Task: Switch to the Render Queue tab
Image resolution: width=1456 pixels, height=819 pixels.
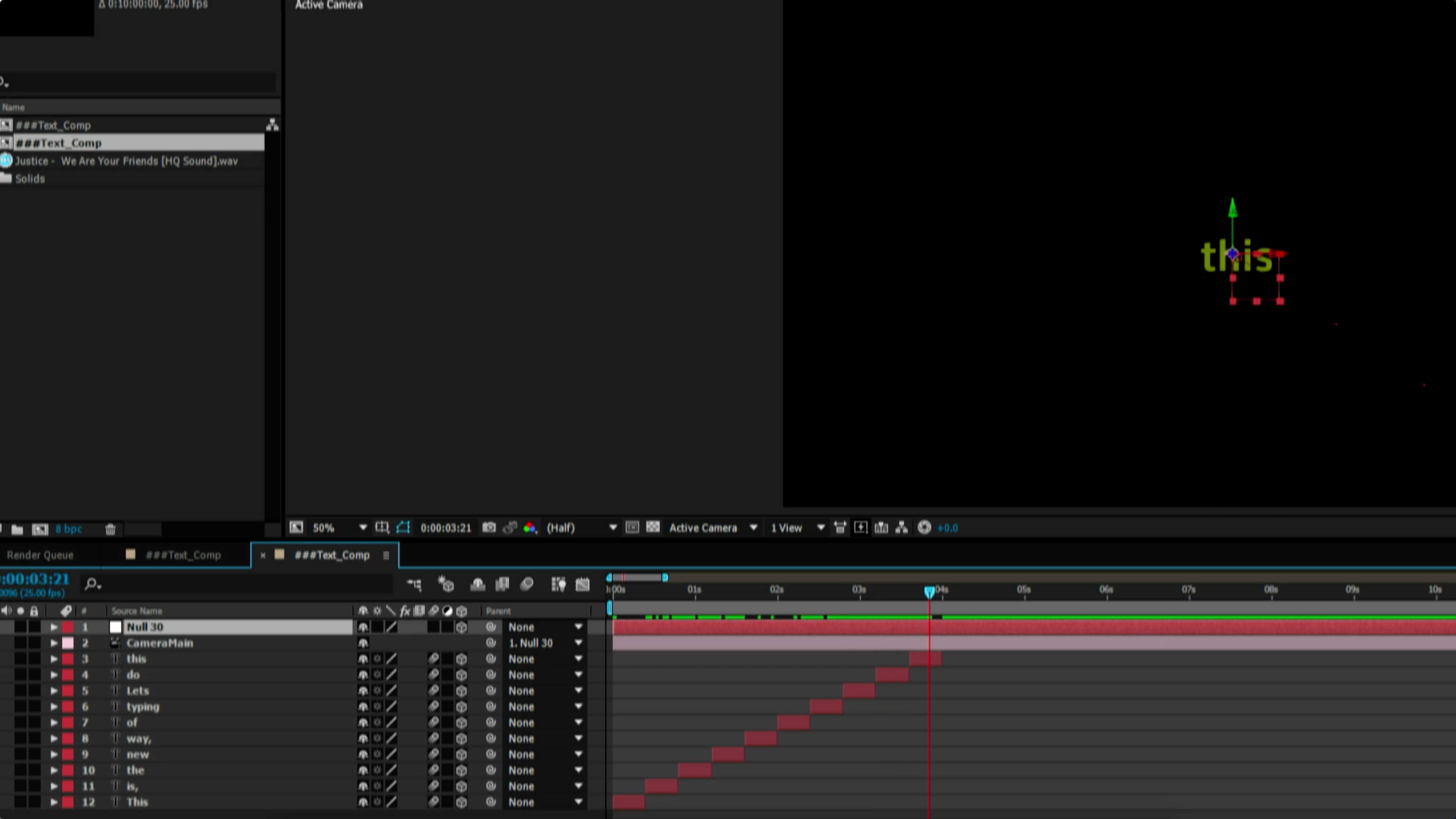Action: [40, 555]
